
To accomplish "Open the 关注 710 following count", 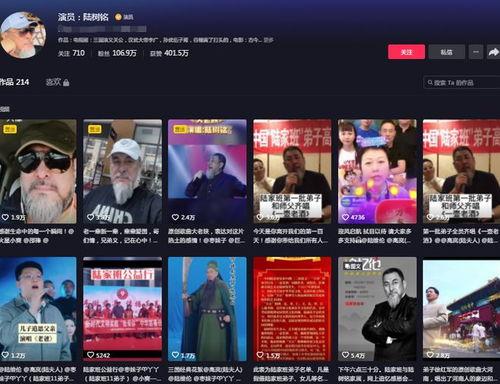I will tap(71, 53).
